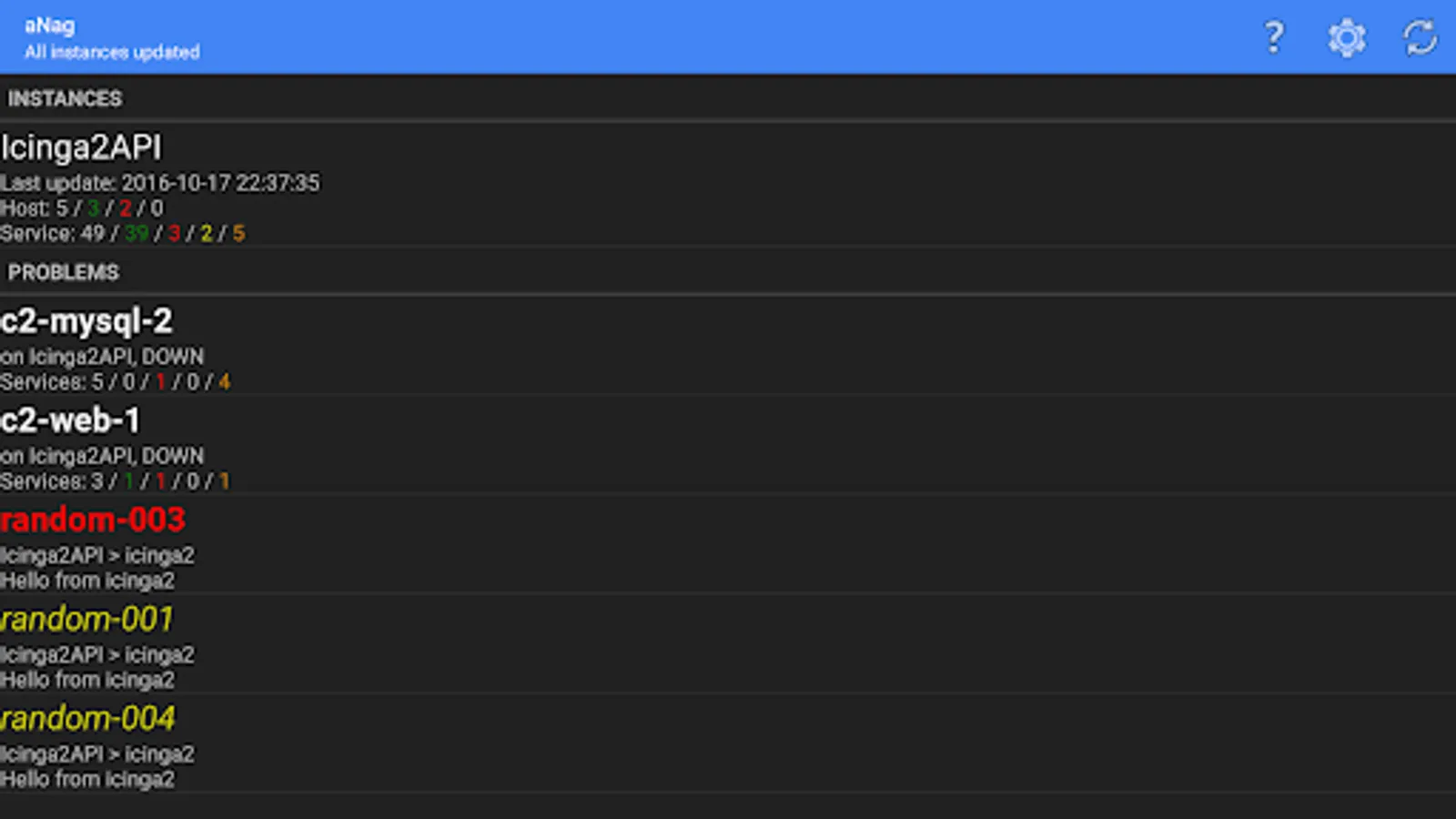Select the Last update timestamp line

tap(160, 183)
